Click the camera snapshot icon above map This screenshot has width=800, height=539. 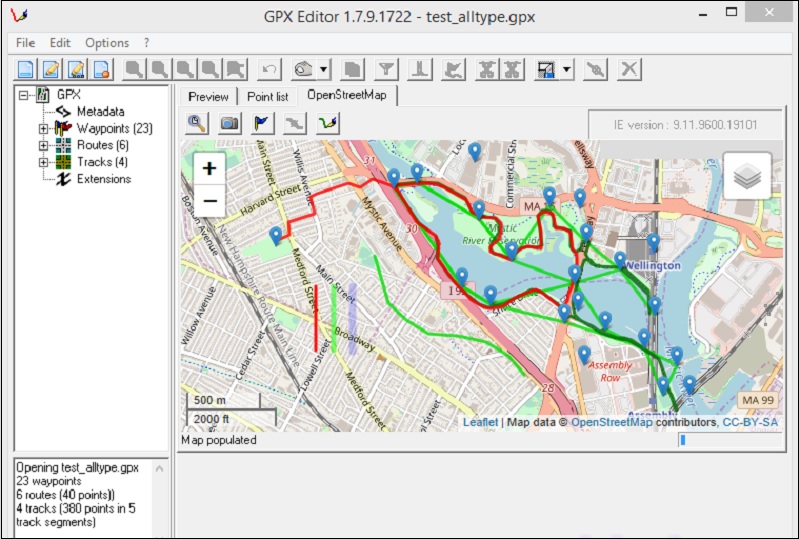coord(230,123)
